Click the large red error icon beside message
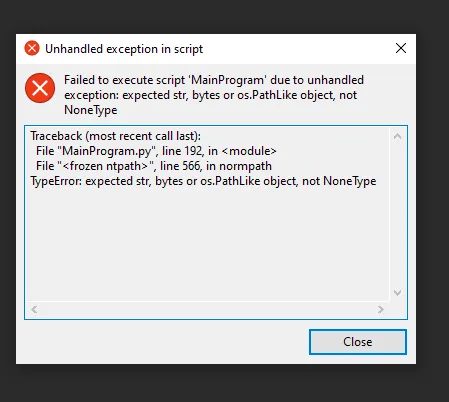This screenshot has width=449, height=402. (40, 88)
